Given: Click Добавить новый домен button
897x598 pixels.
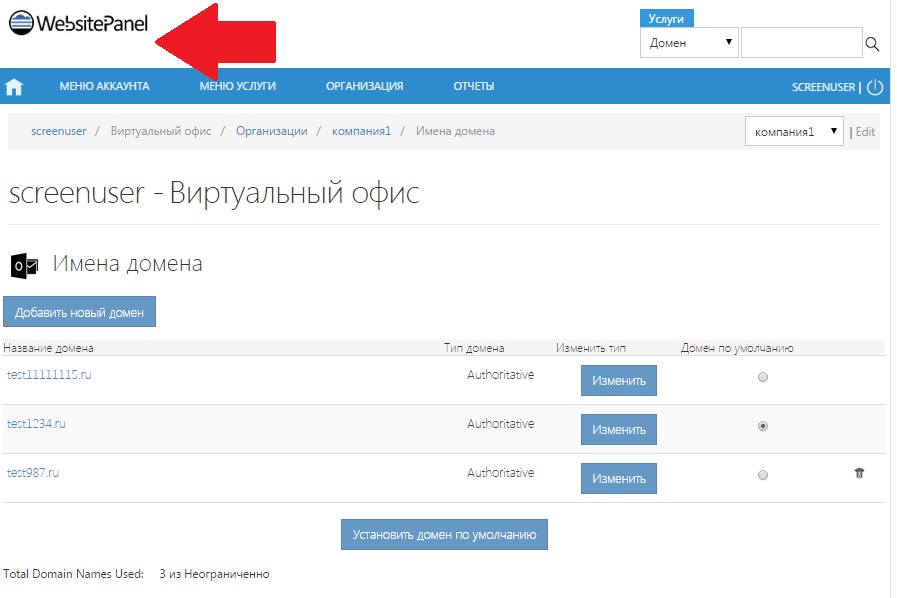Looking at the screenshot, I should point(80,312).
